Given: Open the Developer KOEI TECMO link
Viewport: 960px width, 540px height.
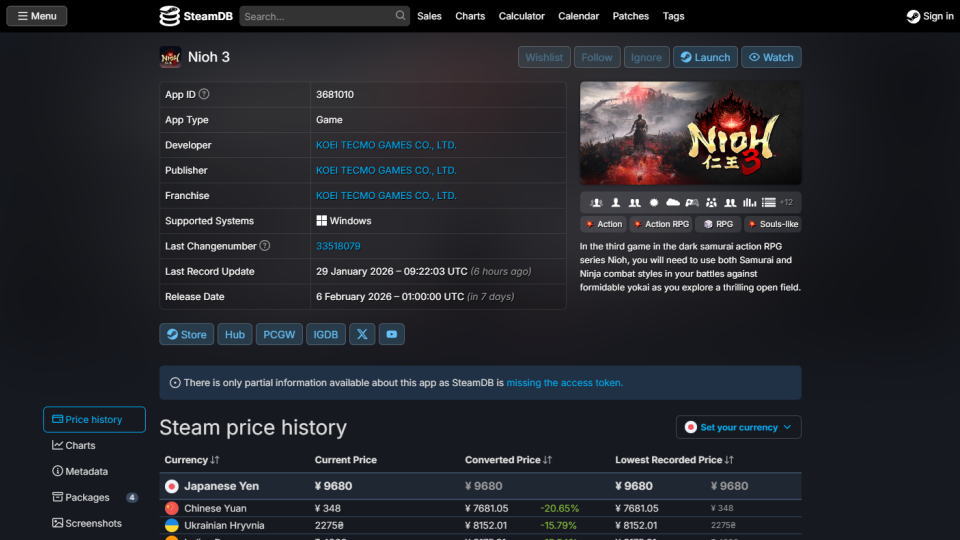Looking at the screenshot, I should [x=386, y=145].
